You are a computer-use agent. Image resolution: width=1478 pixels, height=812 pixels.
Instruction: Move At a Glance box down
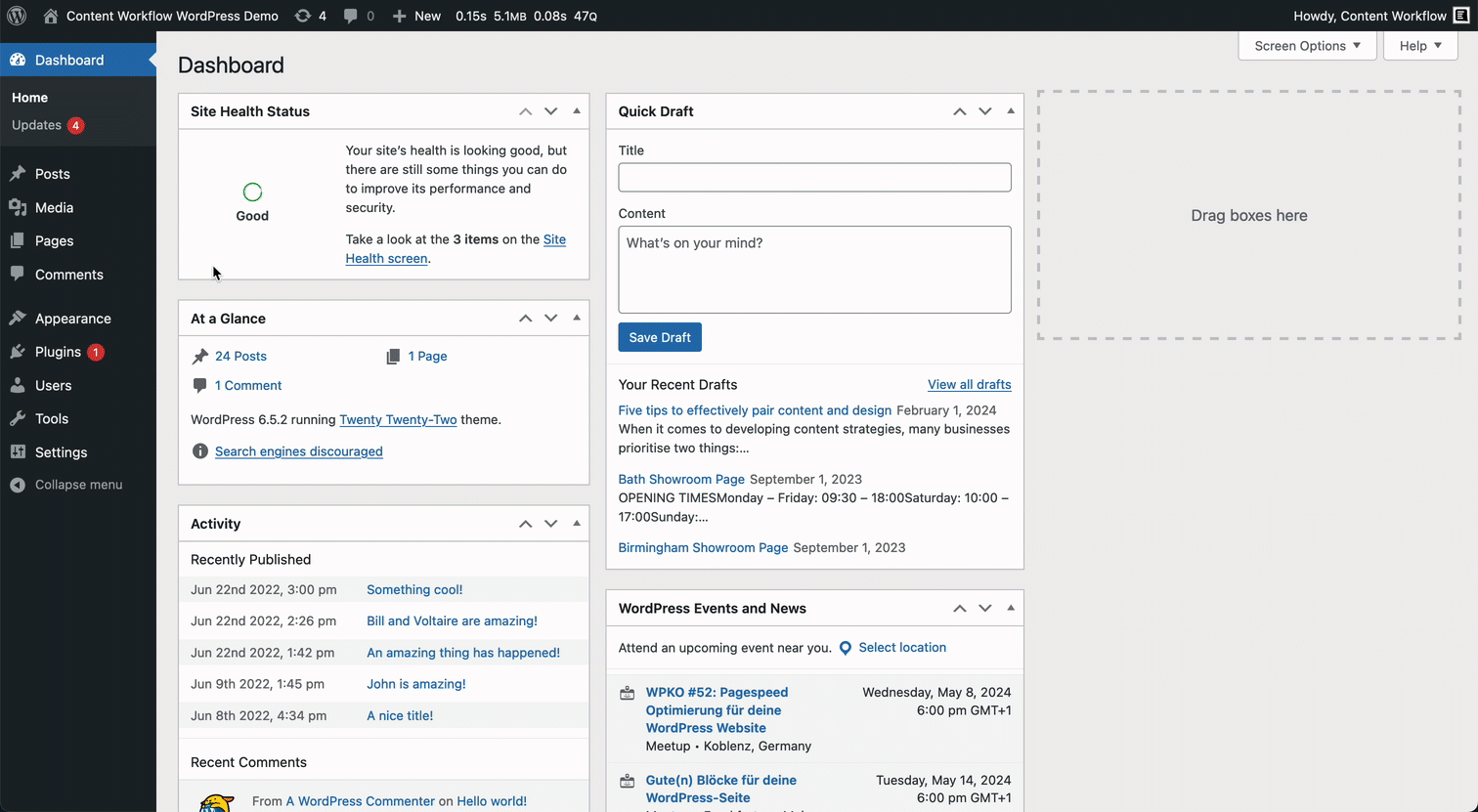point(551,319)
